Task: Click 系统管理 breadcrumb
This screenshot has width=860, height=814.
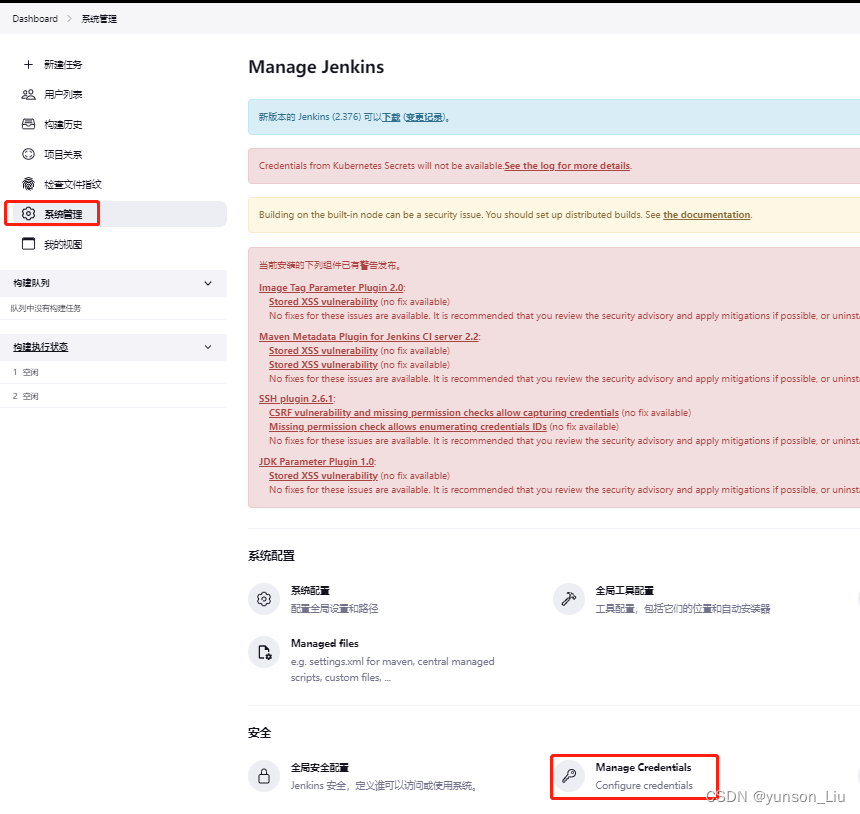Action: coord(99,19)
